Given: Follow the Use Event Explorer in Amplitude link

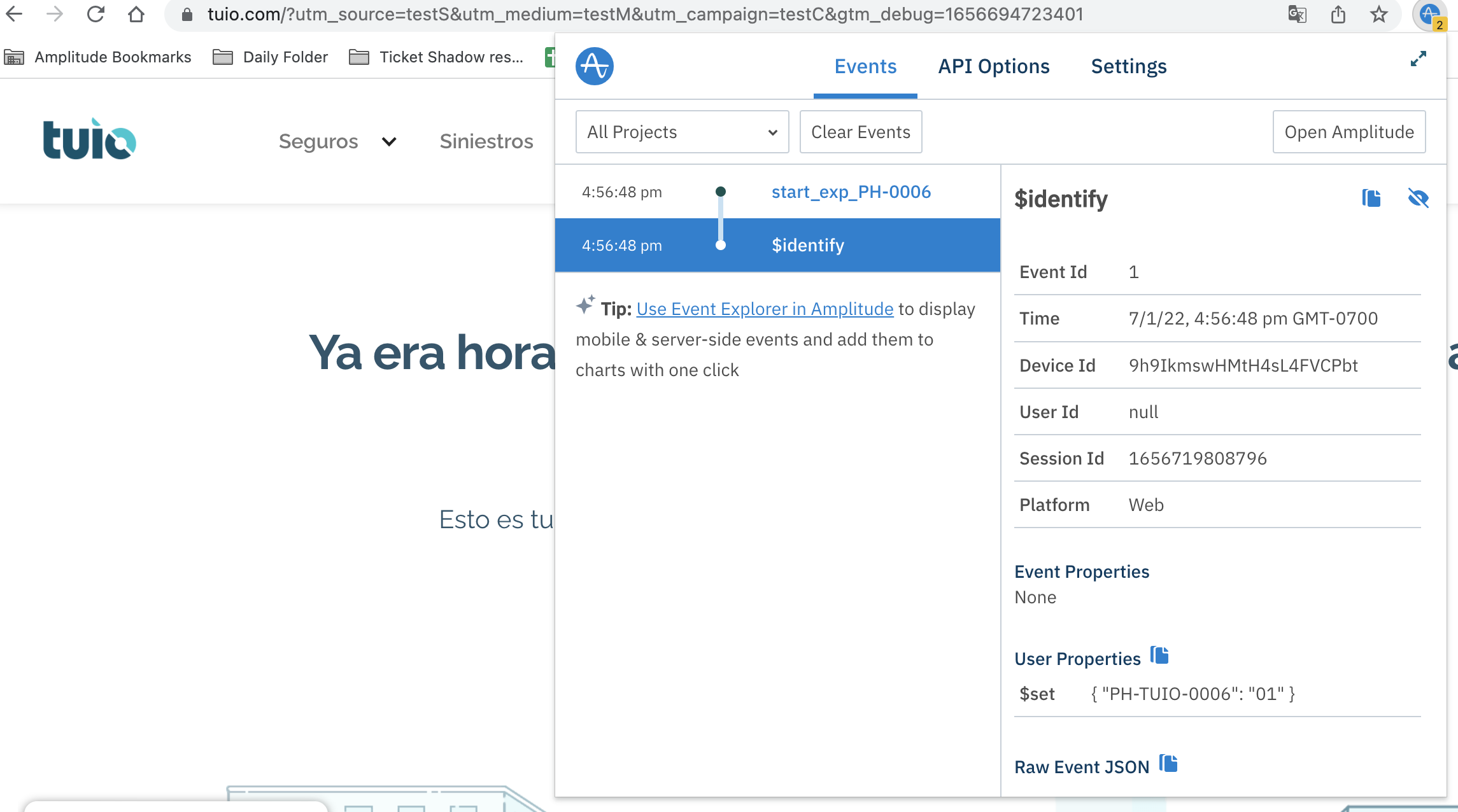Looking at the screenshot, I should (x=765, y=309).
